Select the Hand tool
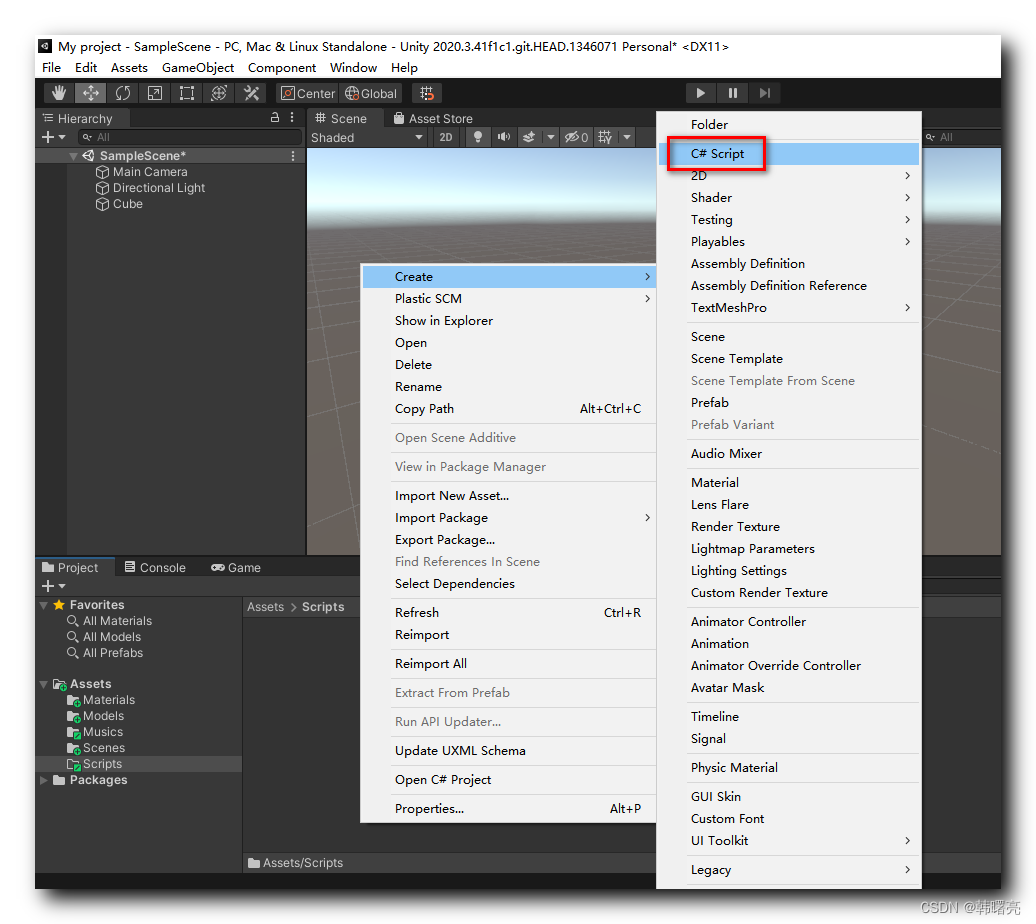 tap(59, 93)
